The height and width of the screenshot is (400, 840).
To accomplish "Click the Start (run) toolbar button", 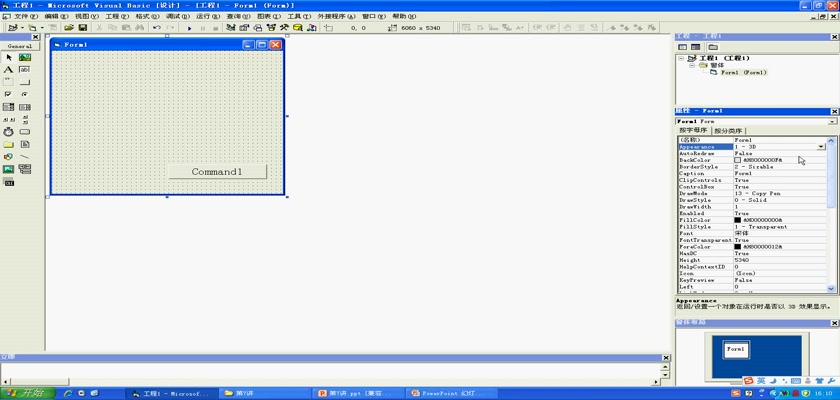I will [x=190, y=28].
